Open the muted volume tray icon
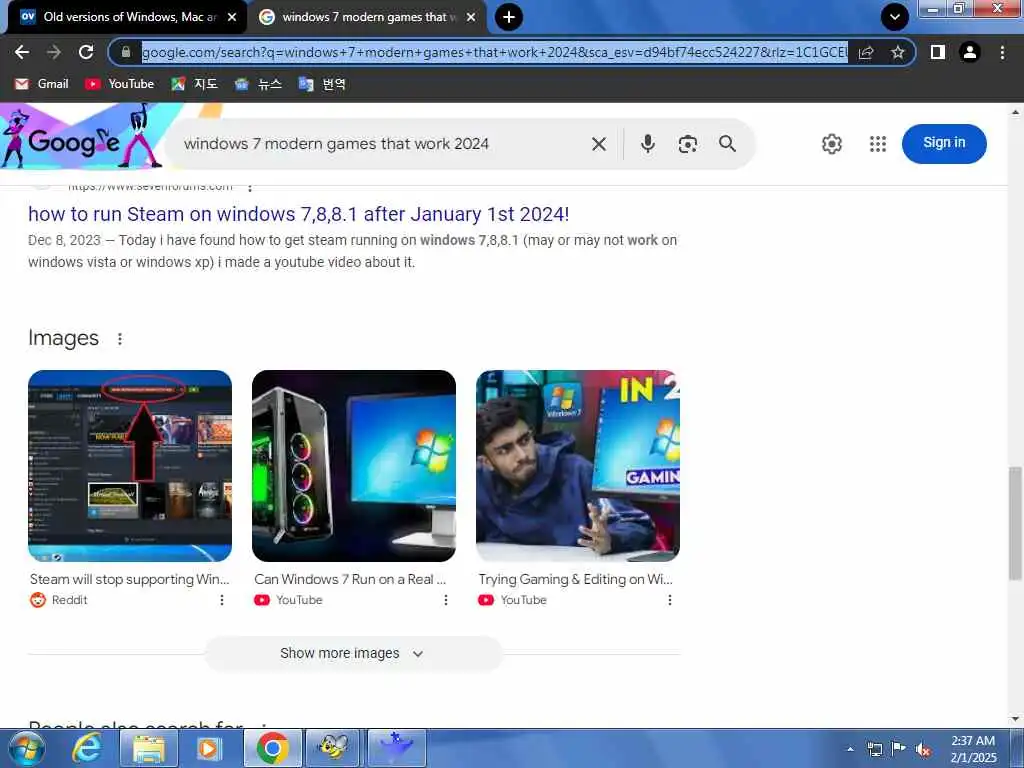This screenshot has width=1024, height=768. (922, 749)
